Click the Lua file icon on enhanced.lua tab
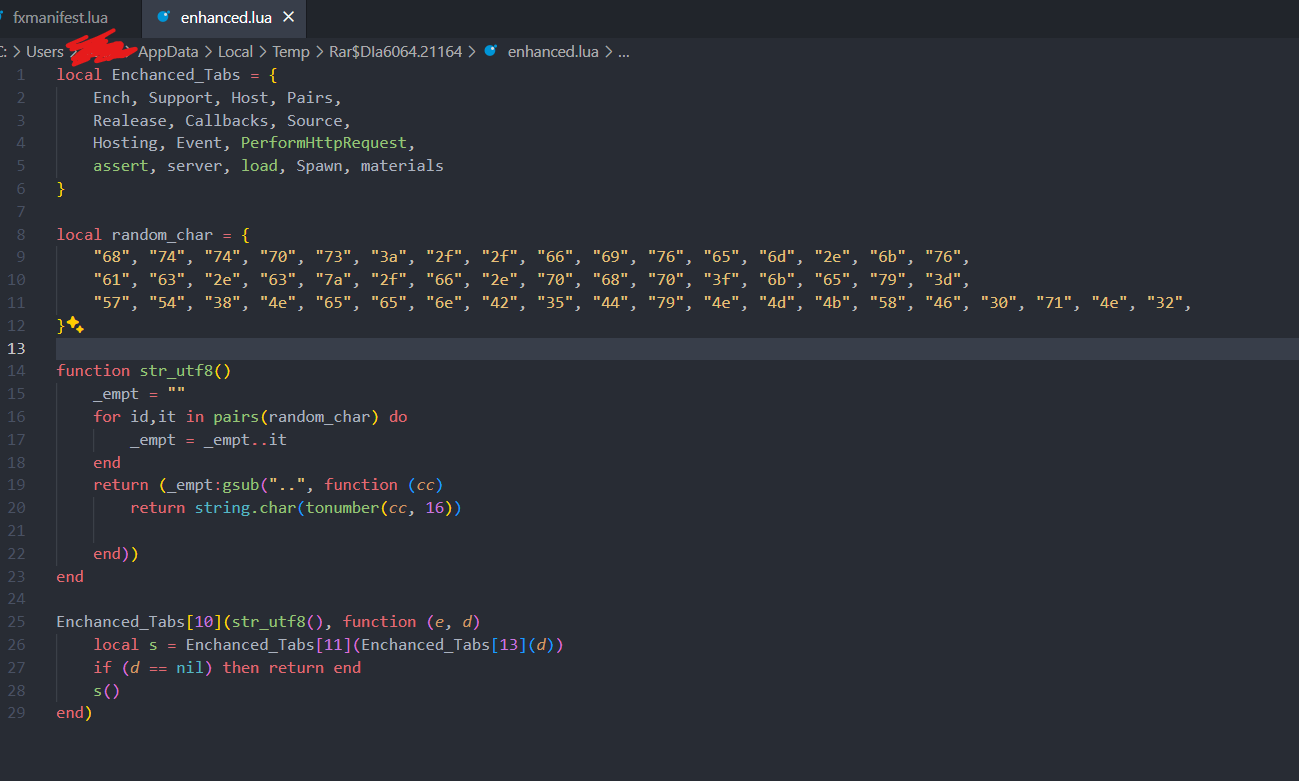 pyautogui.click(x=164, y=17)
